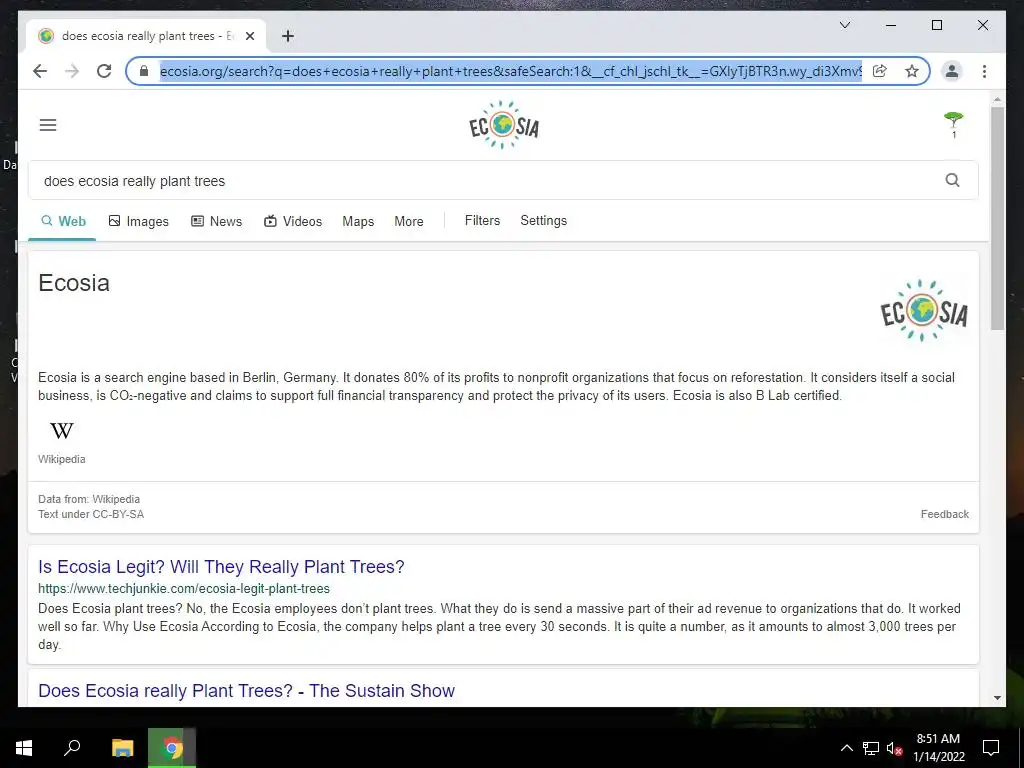Click the scrollbar down arrow

pyautogui.click(x=997, y=697)
